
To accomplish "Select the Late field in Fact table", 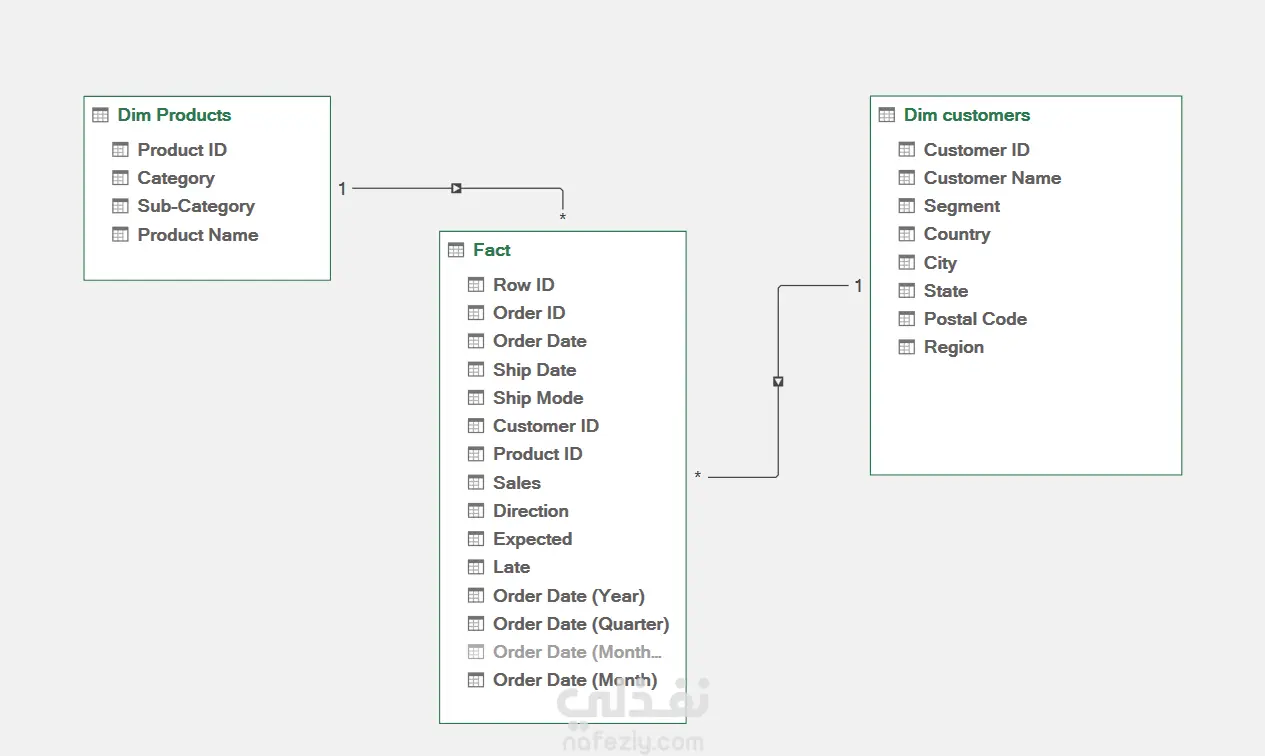I will (511, 567).
